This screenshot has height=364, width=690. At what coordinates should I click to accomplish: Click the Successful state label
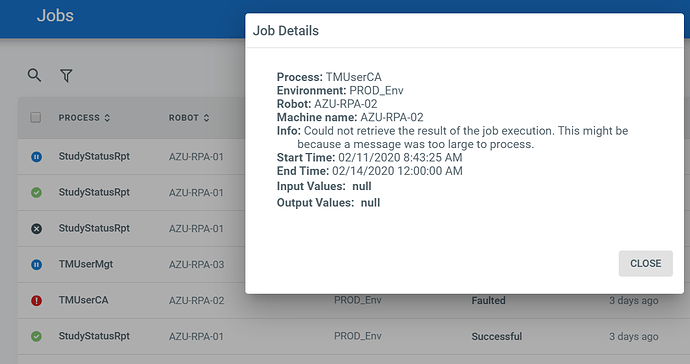coord(497,336)
